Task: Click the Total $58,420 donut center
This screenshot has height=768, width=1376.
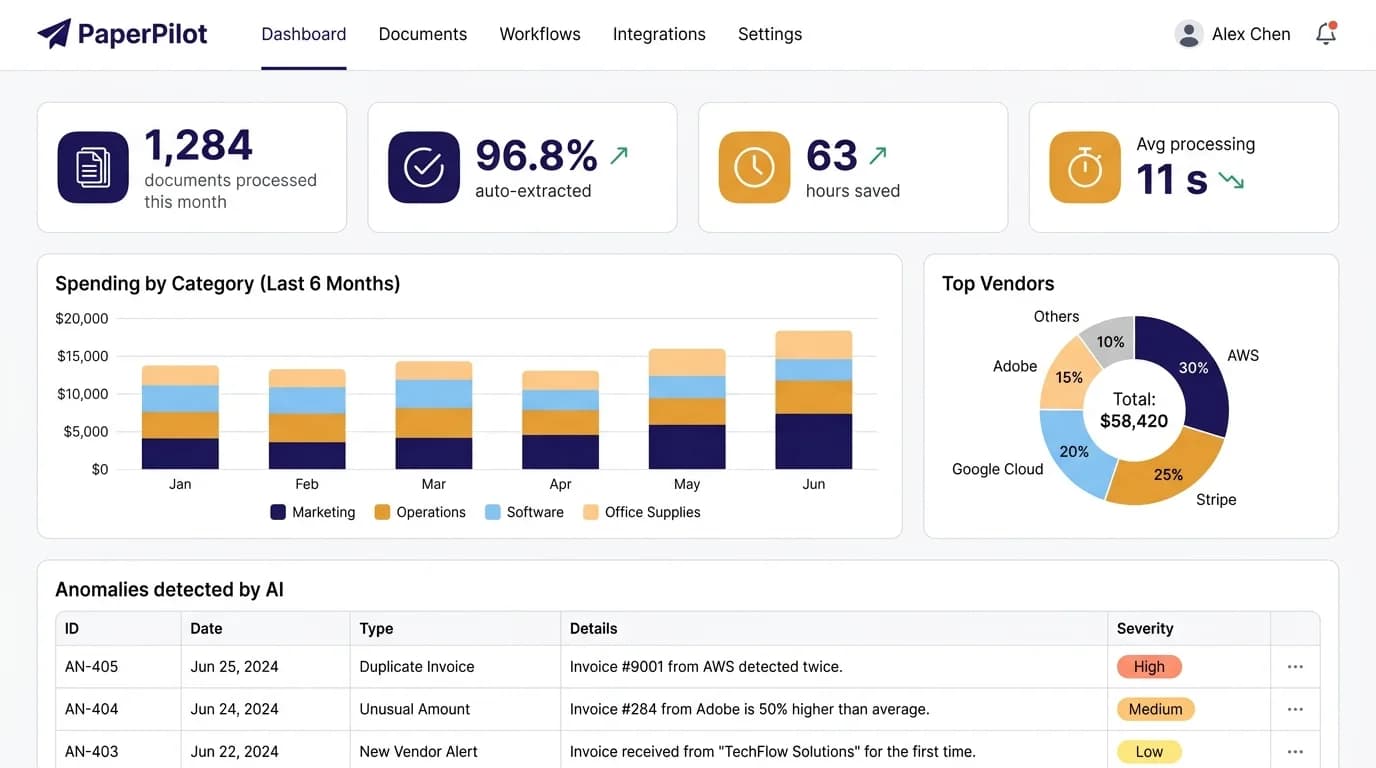Action: click(x=1134, y=410)
